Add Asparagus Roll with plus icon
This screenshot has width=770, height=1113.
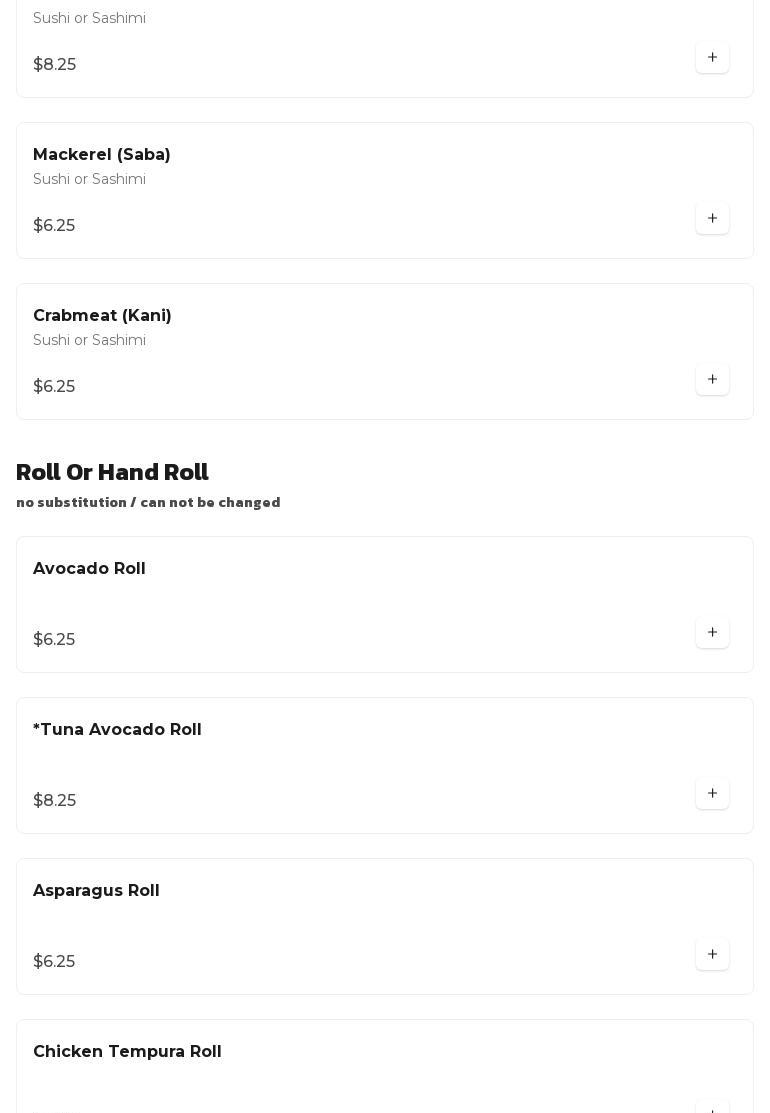[712, 955]
